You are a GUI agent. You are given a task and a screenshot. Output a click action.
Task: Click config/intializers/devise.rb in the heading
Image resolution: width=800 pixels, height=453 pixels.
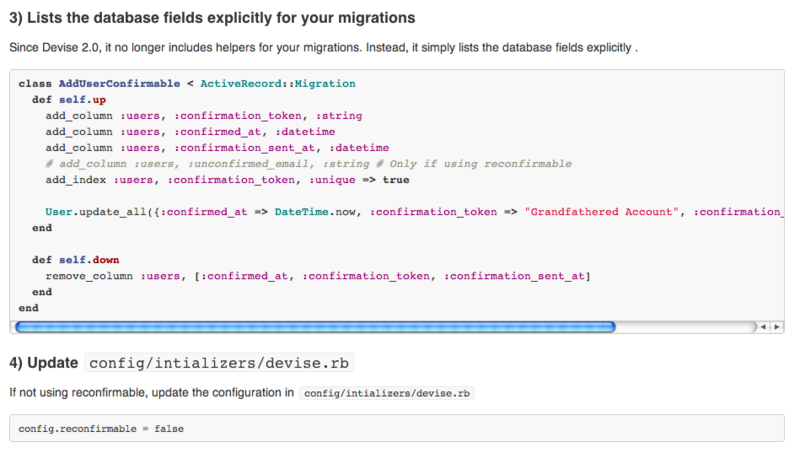click(219, 363)
